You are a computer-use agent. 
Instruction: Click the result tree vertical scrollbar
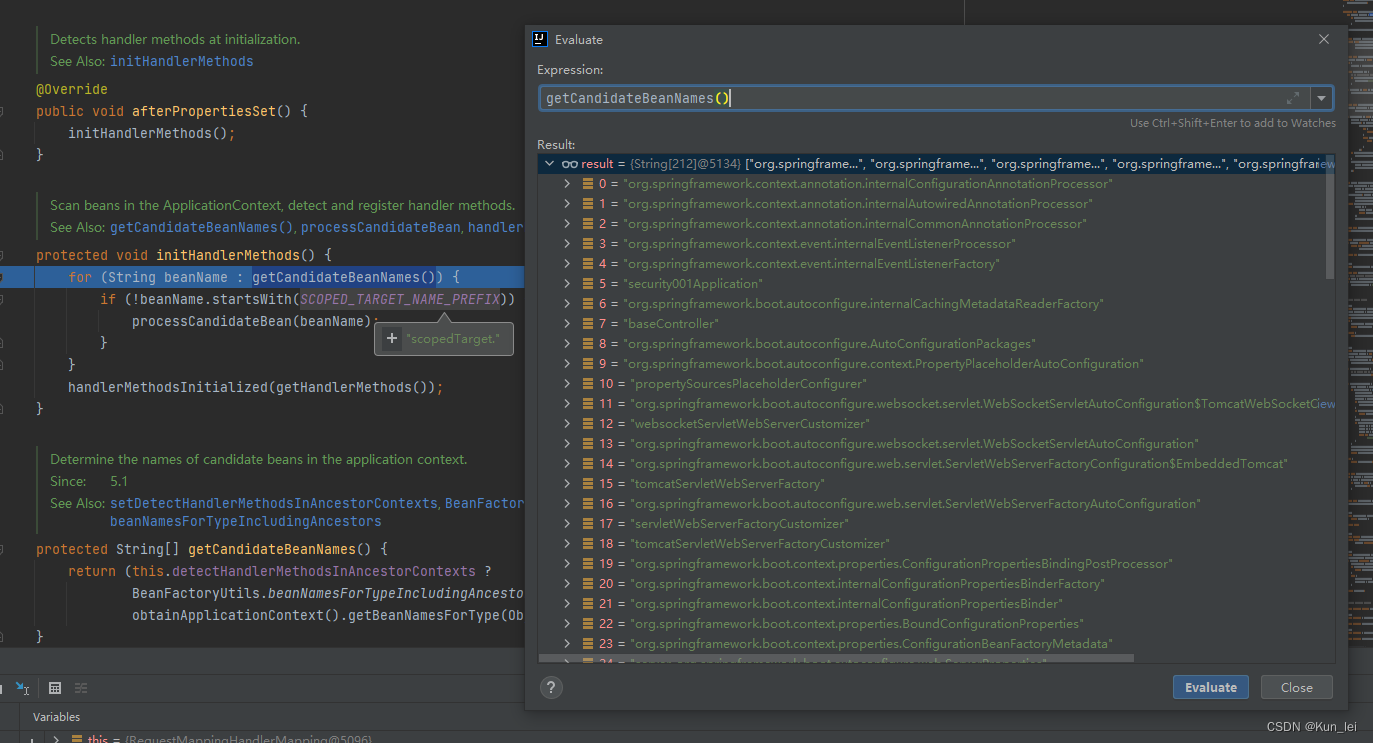(x=1329, y=217)
